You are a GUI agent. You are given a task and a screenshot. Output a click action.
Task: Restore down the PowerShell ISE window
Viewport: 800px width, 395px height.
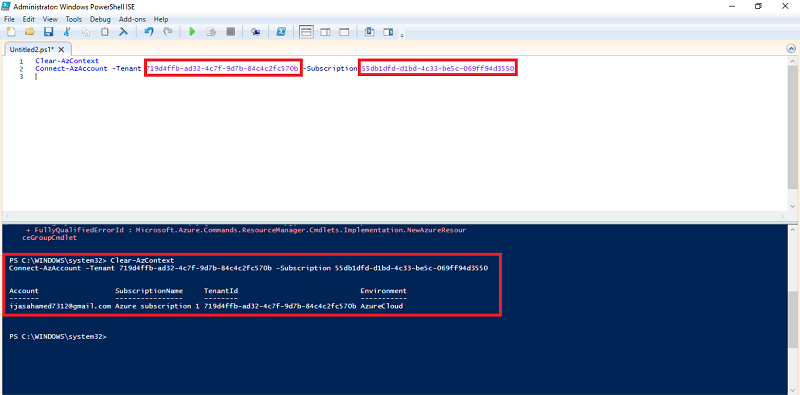pos(759,6)
